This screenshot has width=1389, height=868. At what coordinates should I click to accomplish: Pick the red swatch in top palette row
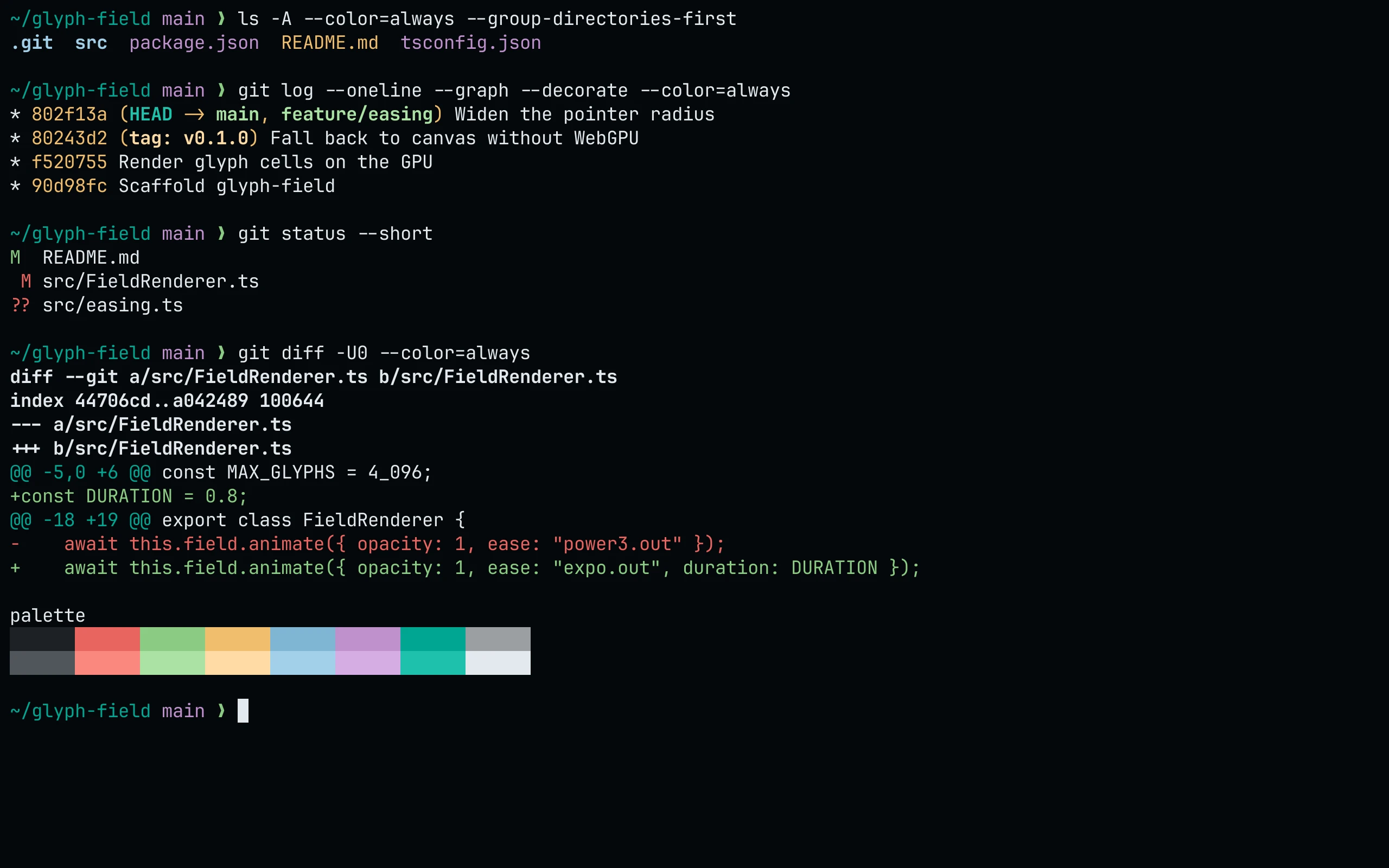click(x=107, y=639)
